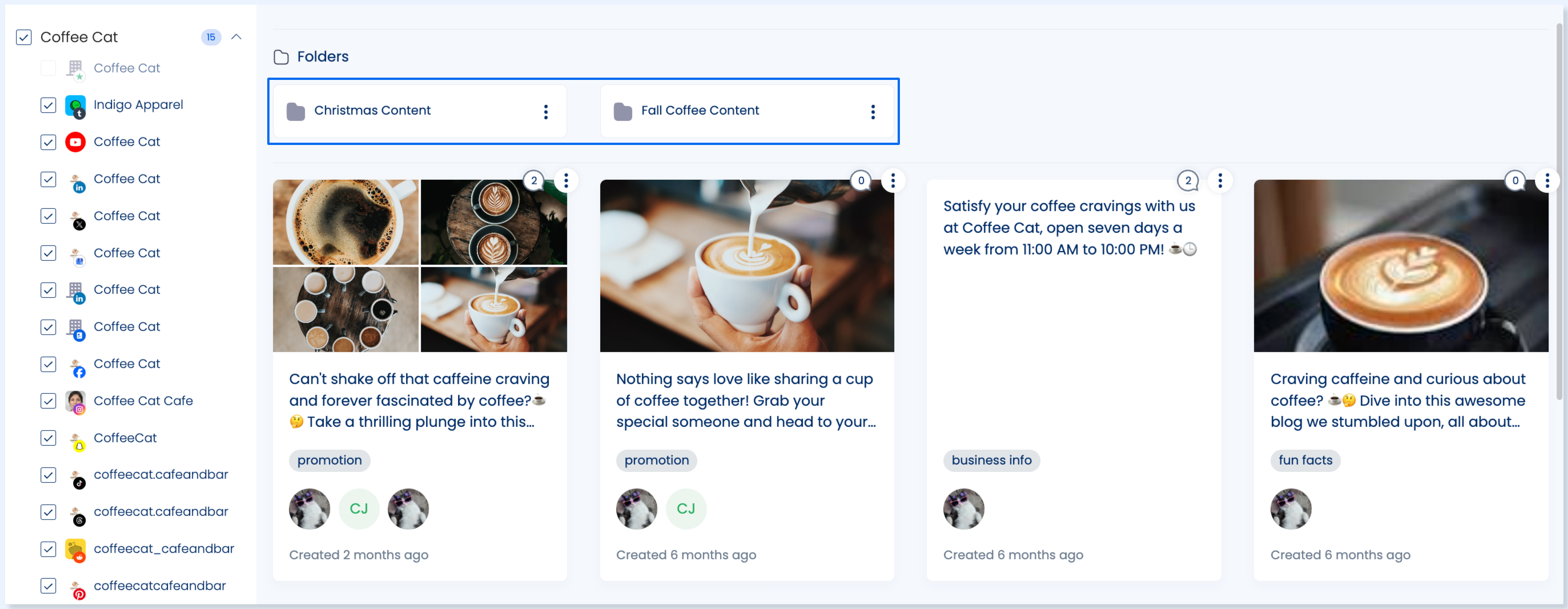The height and width of the screenshot is (609, 1568).
Task: Open the four-image coffee collage thumbnail
Action: (x=419, y=265)
